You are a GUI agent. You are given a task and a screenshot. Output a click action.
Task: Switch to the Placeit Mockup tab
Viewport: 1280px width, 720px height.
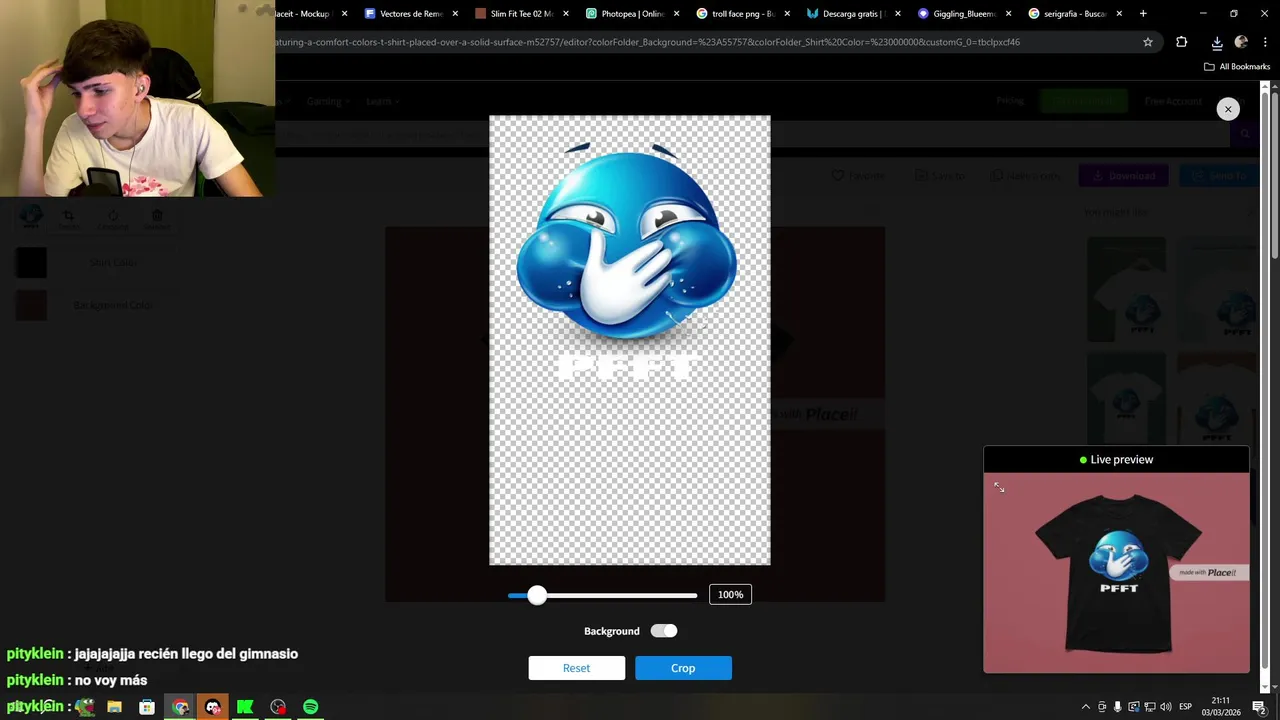(313, 14)
